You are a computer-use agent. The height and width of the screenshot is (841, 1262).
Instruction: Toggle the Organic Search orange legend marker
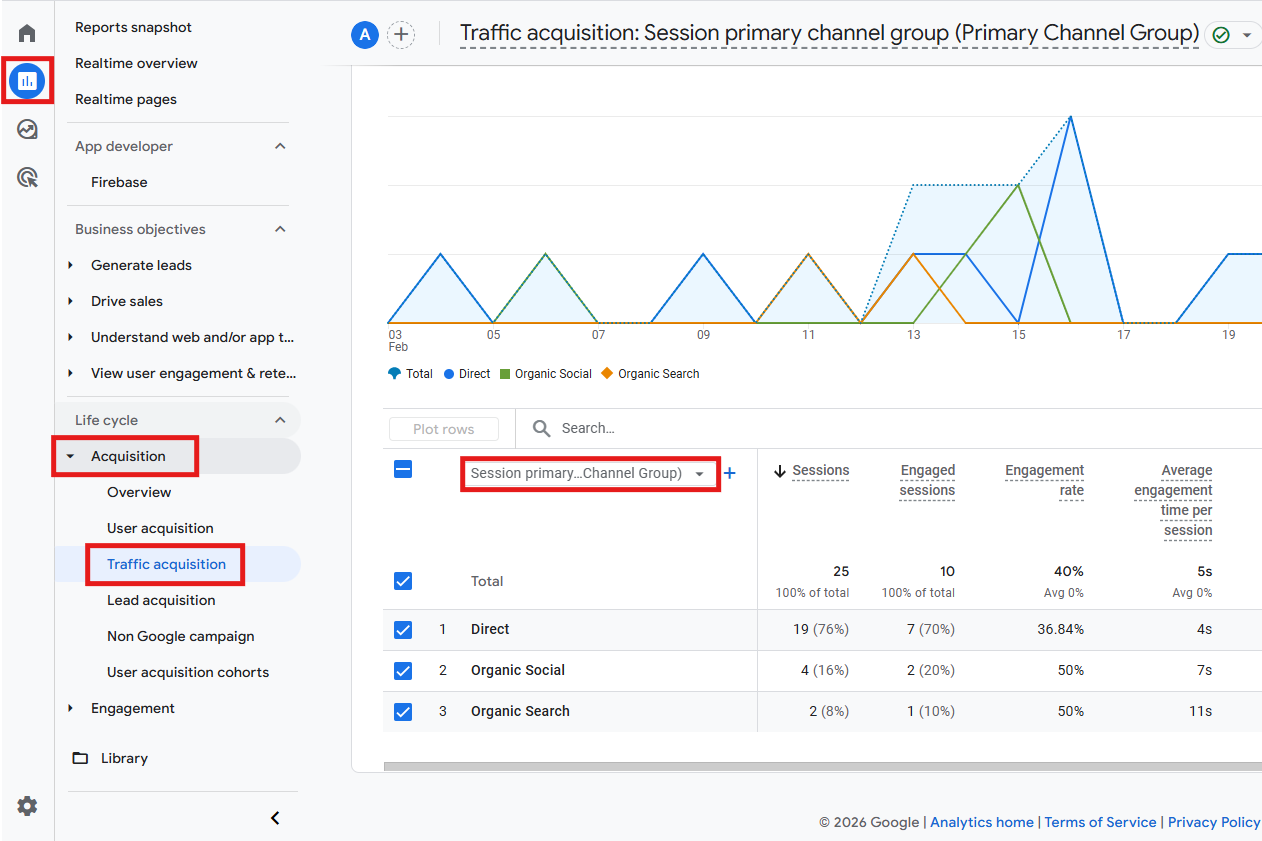coord(608,374)
